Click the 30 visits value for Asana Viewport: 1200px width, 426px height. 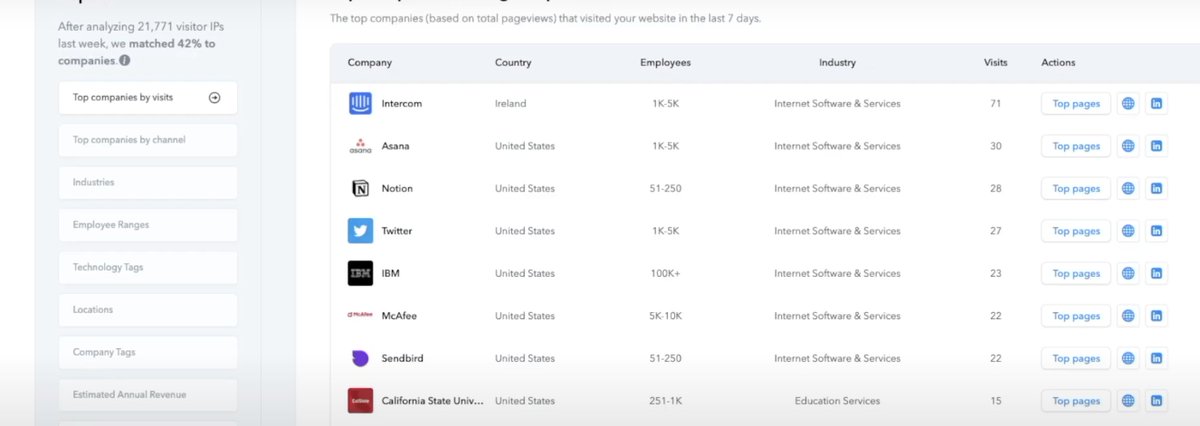[x=995, y=146]
